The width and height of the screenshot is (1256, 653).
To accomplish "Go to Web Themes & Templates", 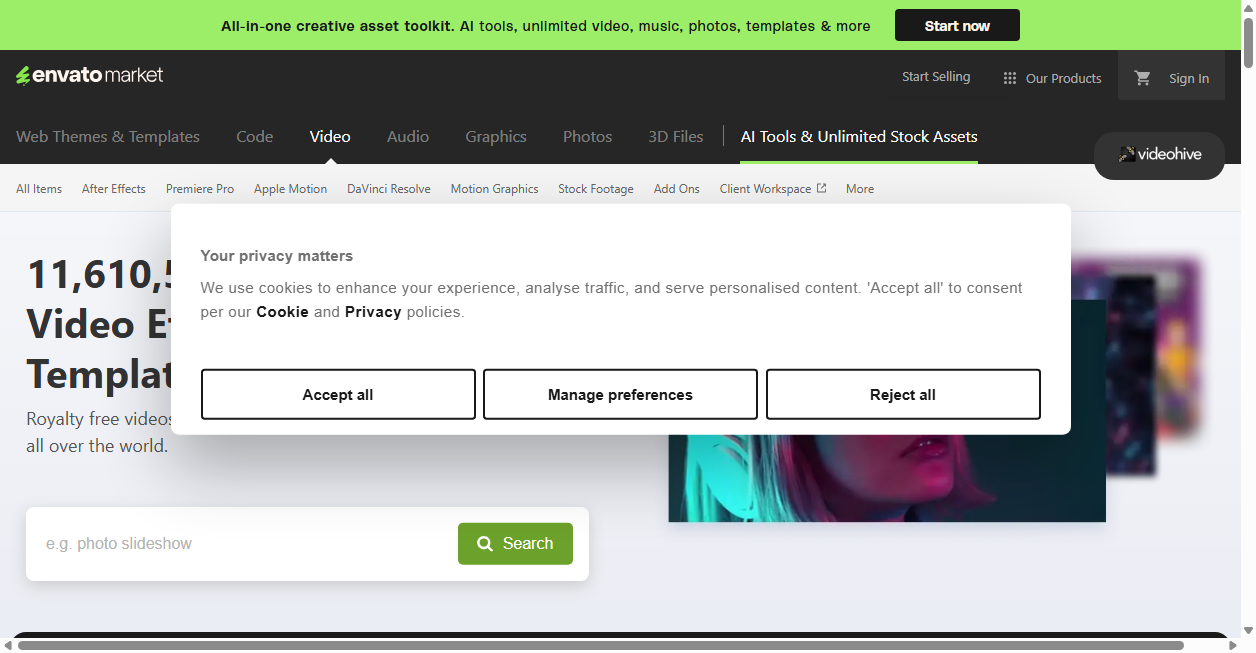I will pos(108,137).
